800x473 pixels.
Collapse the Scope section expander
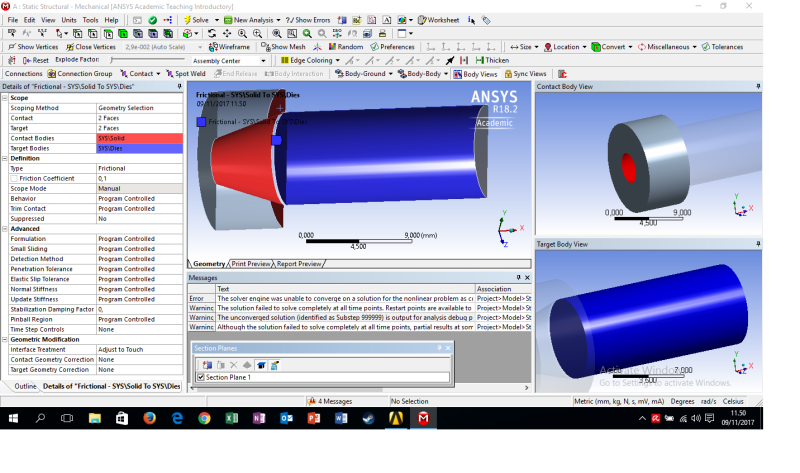point(5,97)
